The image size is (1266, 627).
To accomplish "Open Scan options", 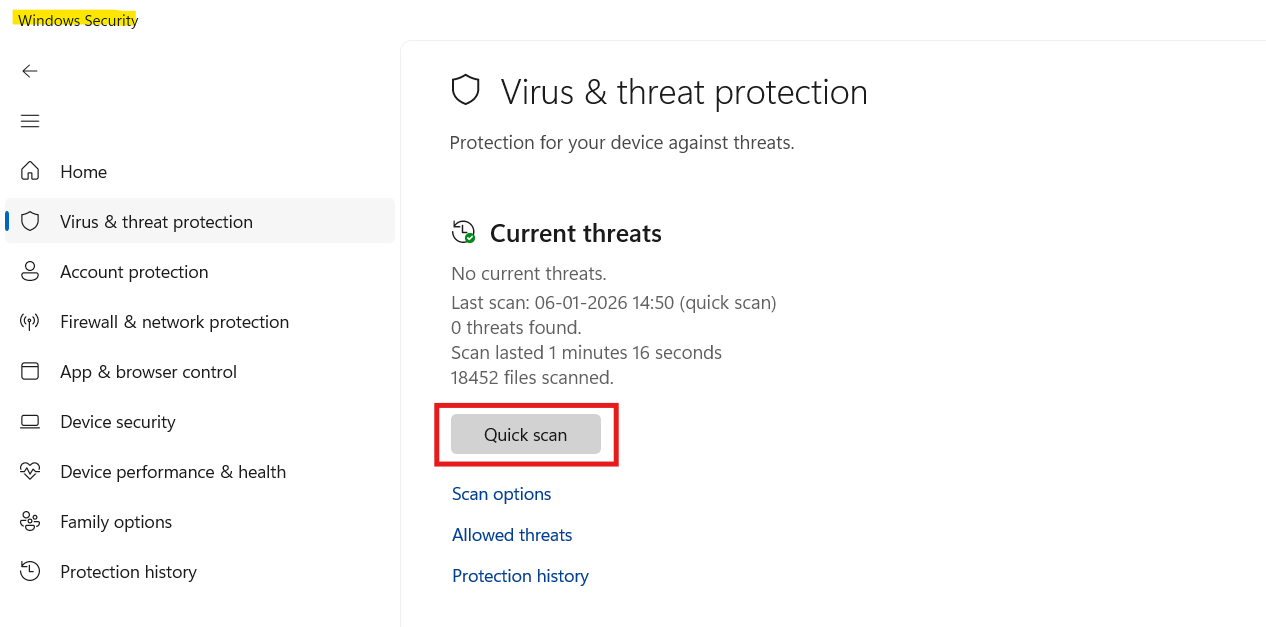I will [x=501, y=493].
